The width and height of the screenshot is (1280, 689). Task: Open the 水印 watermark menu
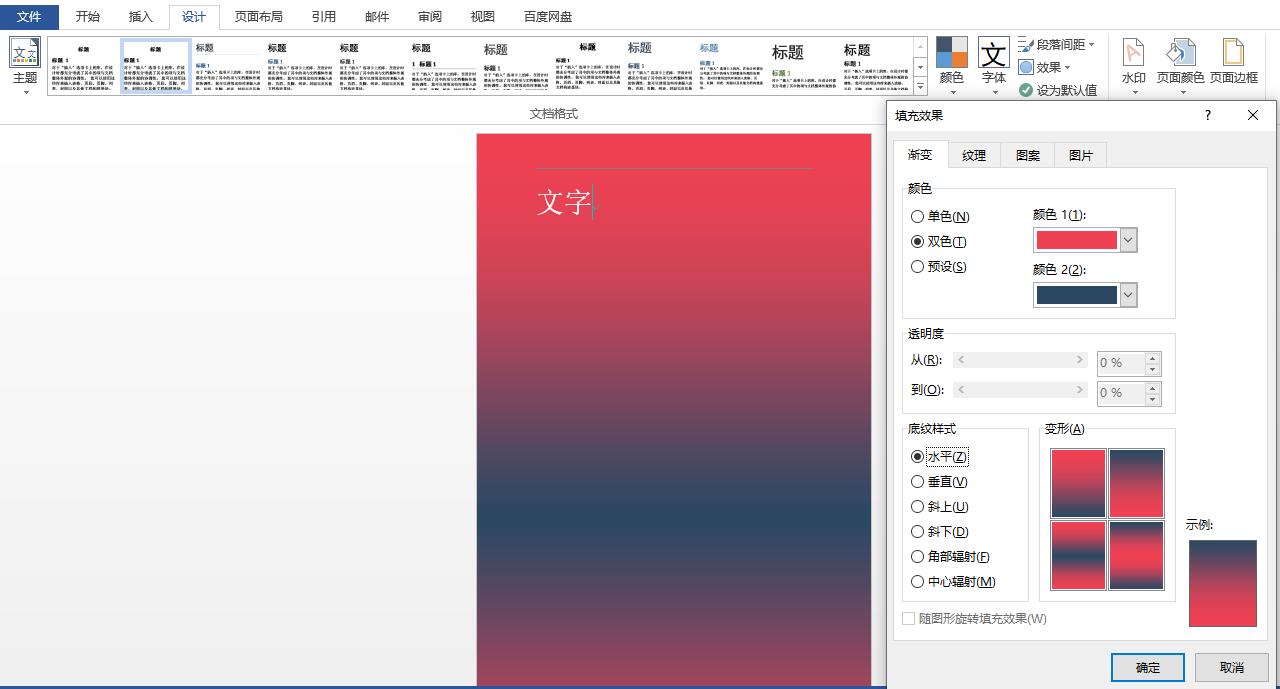(1133, 66)
